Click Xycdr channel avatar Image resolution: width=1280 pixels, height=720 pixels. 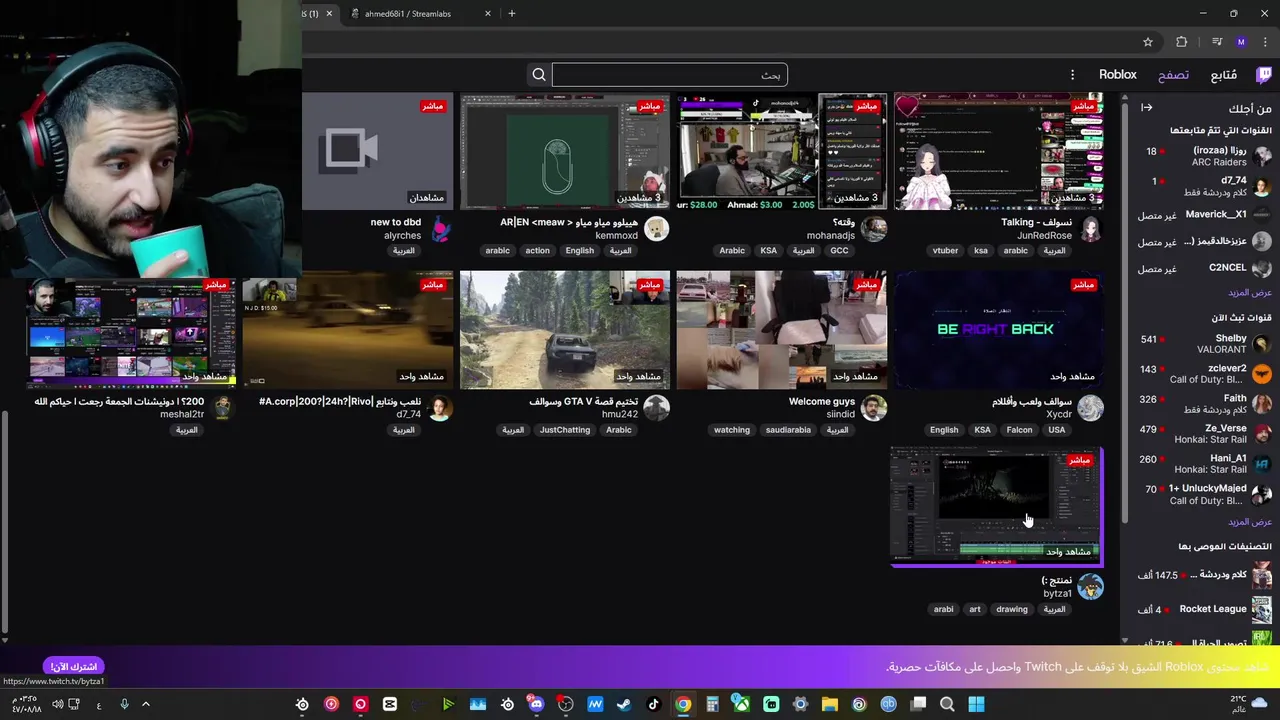point(1090,408)
